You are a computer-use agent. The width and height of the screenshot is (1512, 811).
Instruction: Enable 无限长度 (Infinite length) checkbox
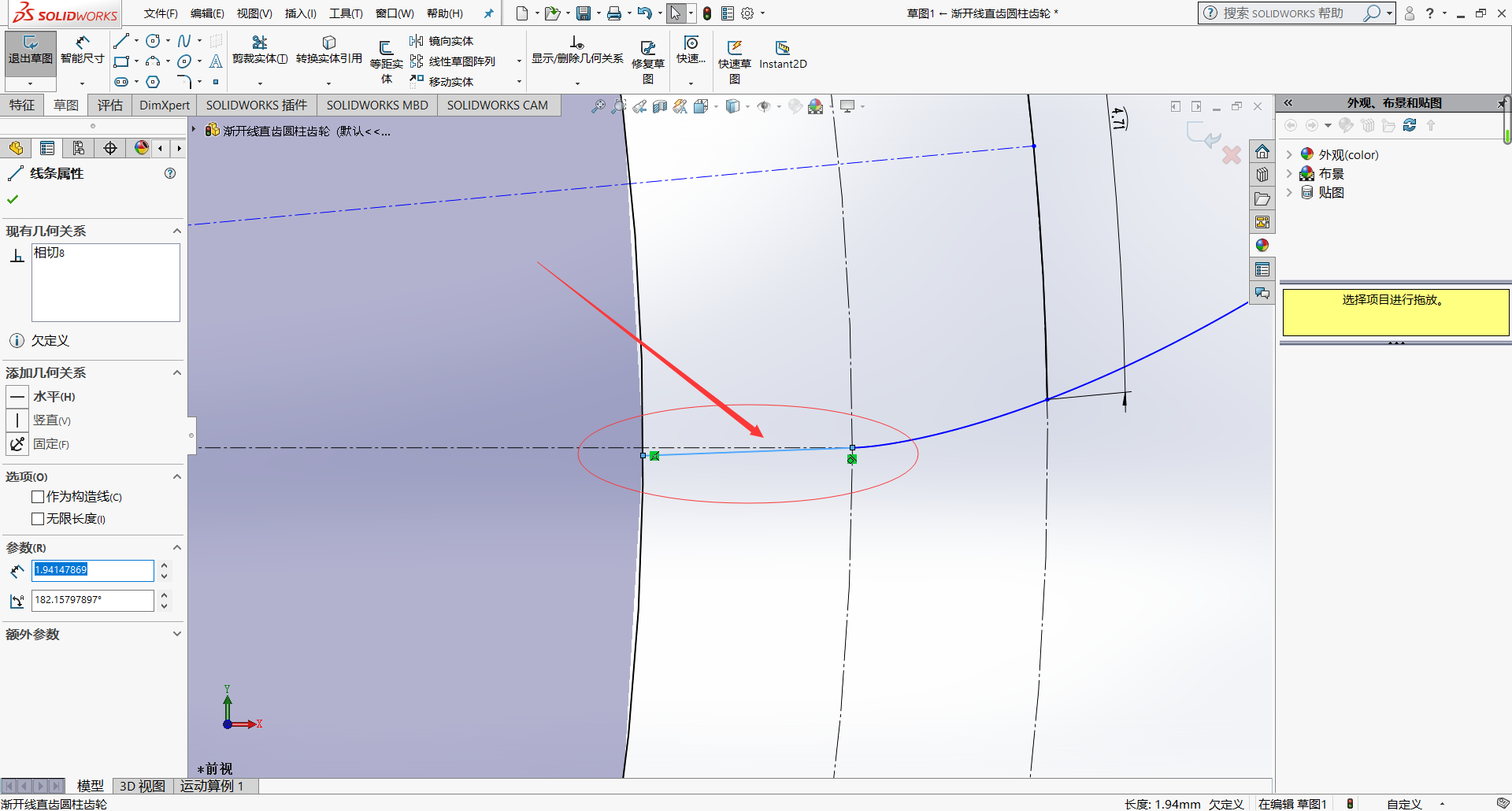click(x=38, y=519)
